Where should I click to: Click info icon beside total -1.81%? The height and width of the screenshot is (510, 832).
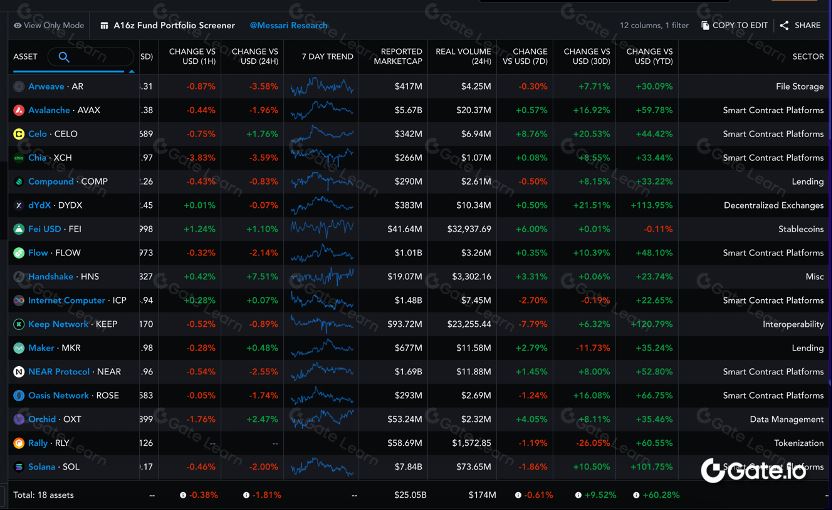[x=246, y=495]
